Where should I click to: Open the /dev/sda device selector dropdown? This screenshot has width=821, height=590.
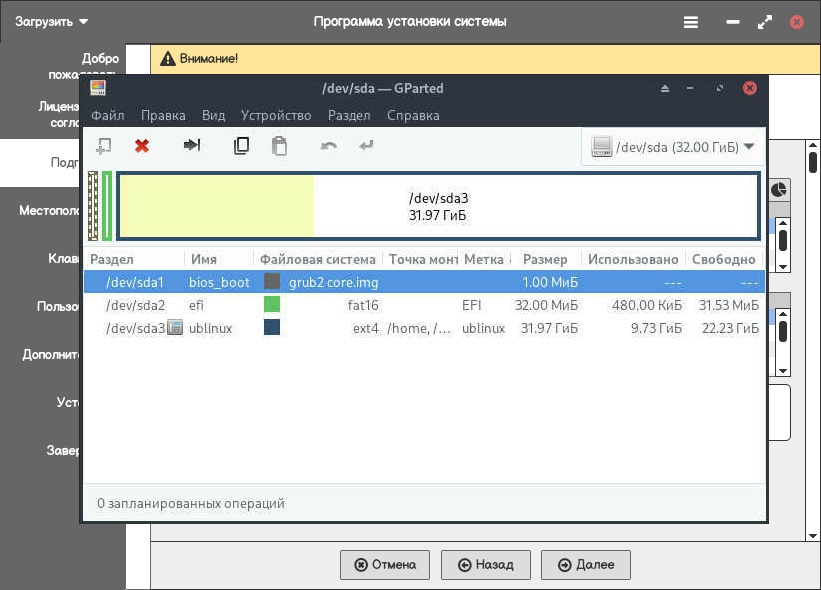point(673,147)
